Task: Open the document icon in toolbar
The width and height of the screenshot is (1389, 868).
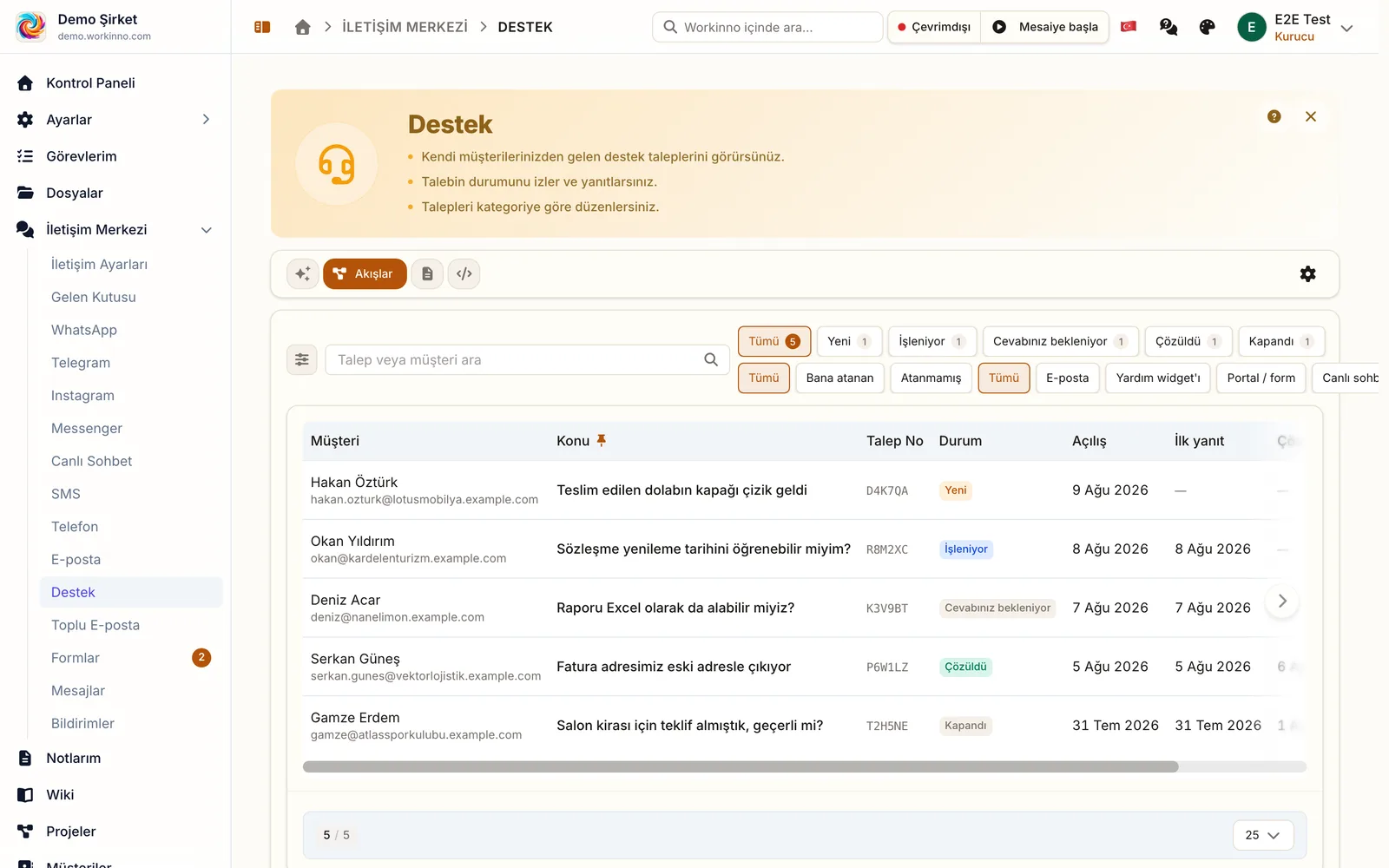Action: 427,273
